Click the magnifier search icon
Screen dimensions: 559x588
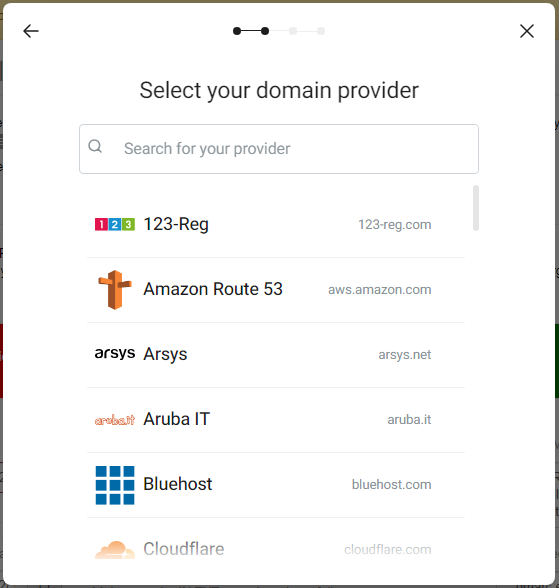tap(95, 146)
